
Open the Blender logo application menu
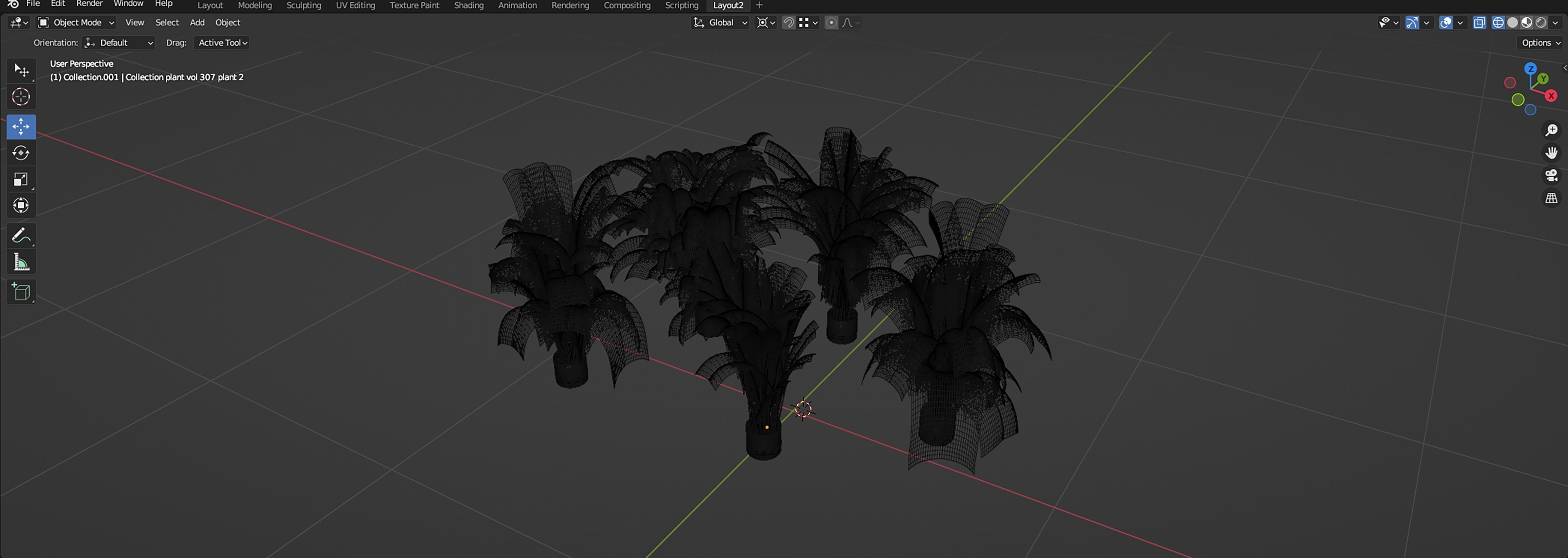tap(13, 4)
